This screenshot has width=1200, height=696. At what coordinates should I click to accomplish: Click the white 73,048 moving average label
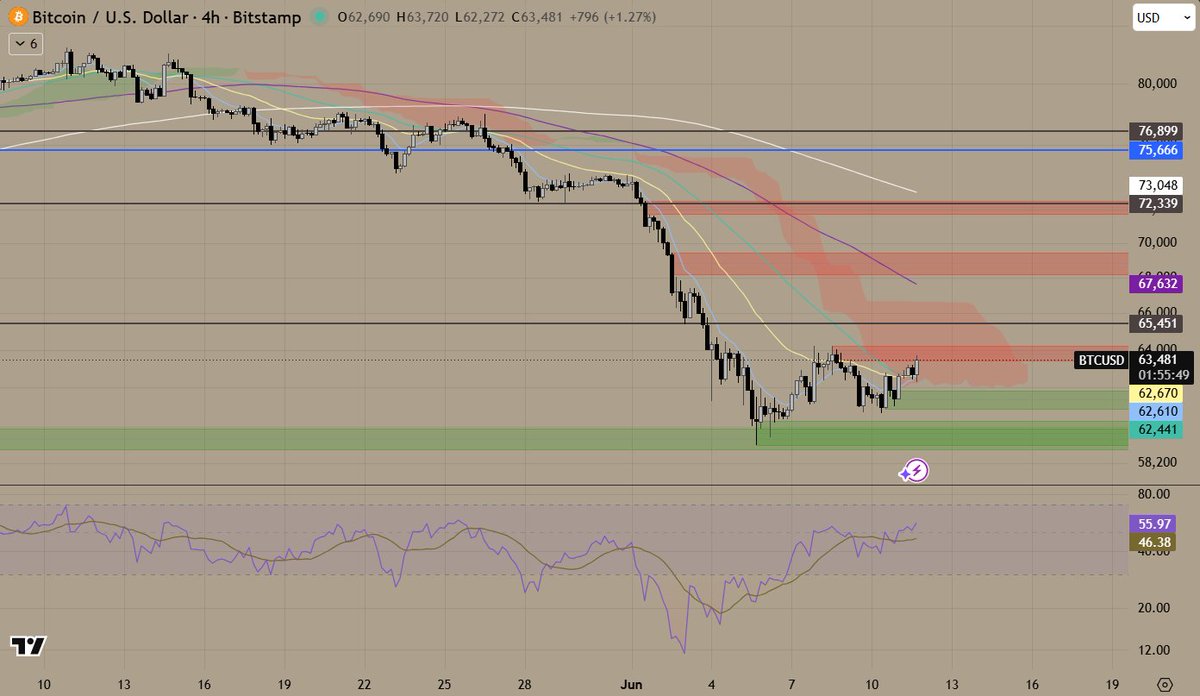1155,185
